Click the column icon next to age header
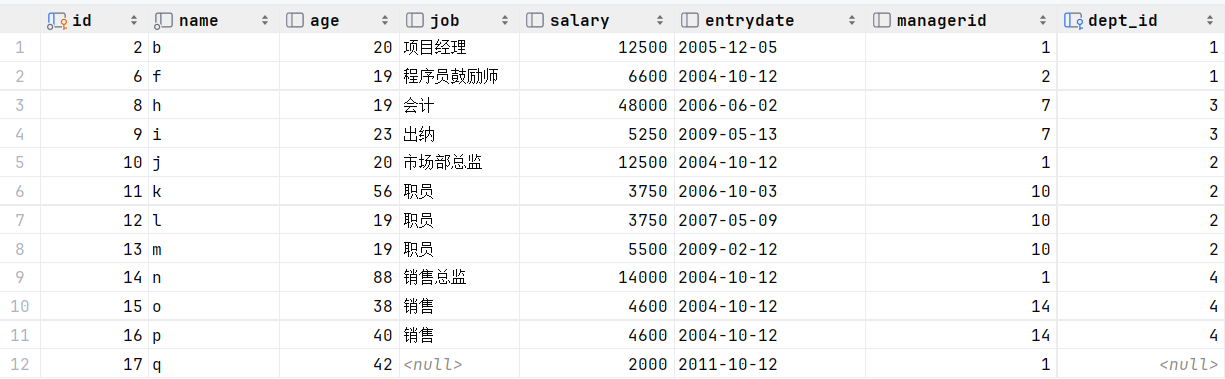The width and height of the screenshot is (1225, 379). [295, 20]
